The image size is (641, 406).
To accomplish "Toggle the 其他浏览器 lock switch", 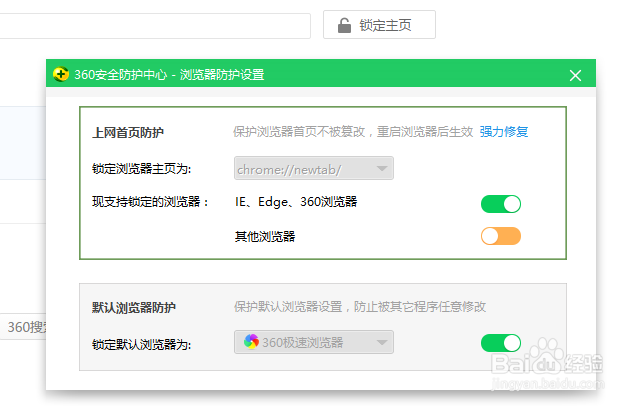I will tap(501, 236).
